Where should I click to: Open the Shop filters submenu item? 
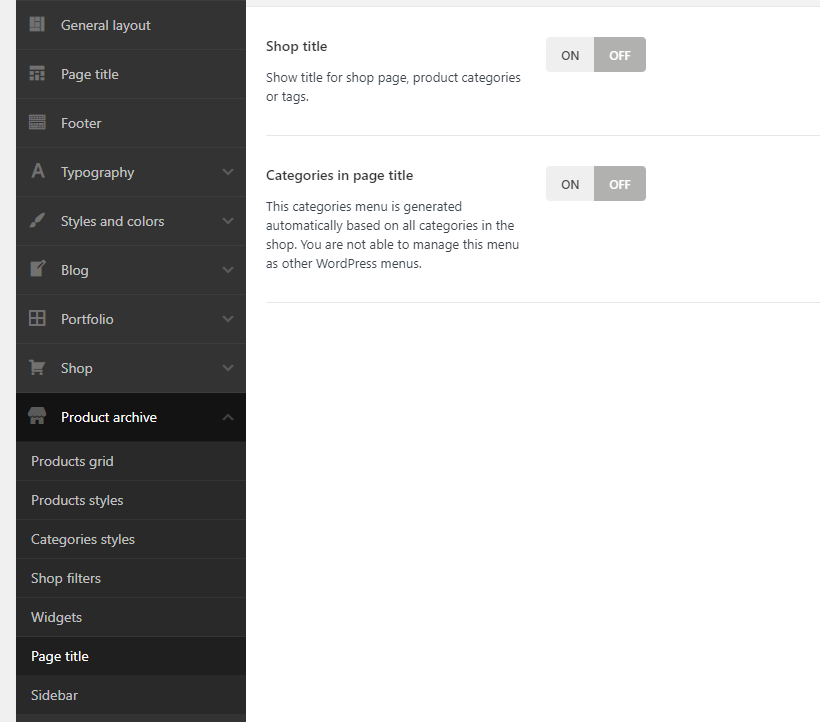(66, 578)
